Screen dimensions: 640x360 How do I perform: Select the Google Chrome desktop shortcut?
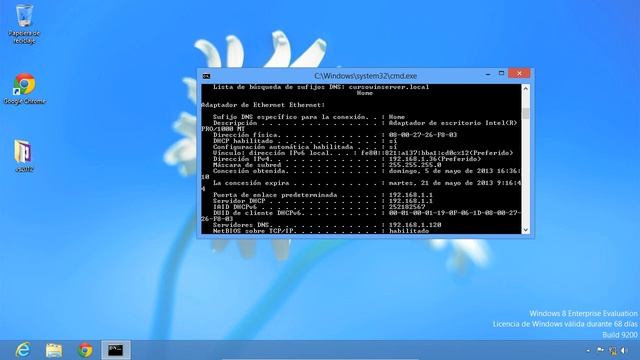[x=24, y=89]
